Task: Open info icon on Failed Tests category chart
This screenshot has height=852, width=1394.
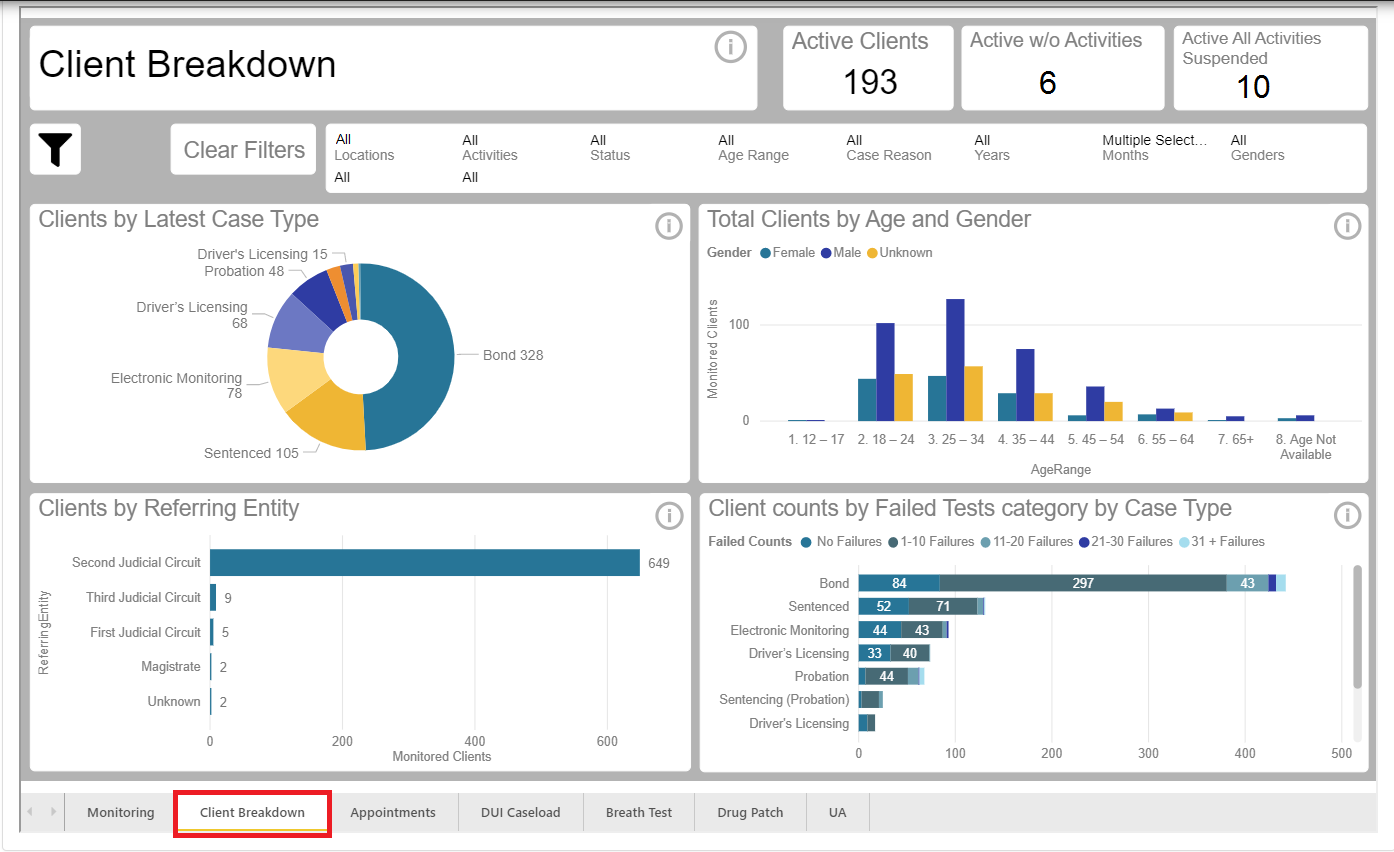Action: [x=1347, y=515]
